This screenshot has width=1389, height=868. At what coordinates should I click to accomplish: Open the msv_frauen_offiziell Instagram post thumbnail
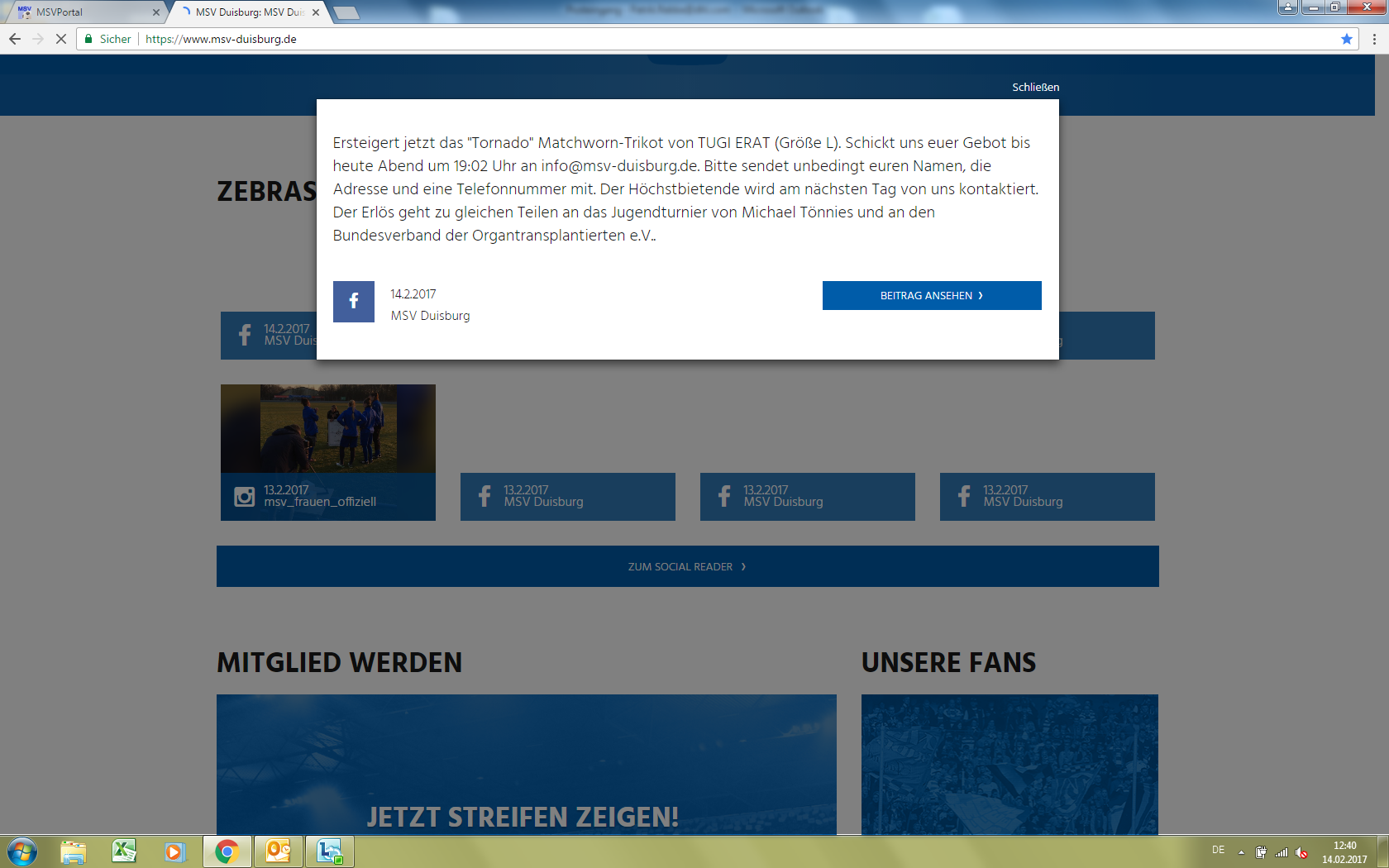click(x=328, y=428)
